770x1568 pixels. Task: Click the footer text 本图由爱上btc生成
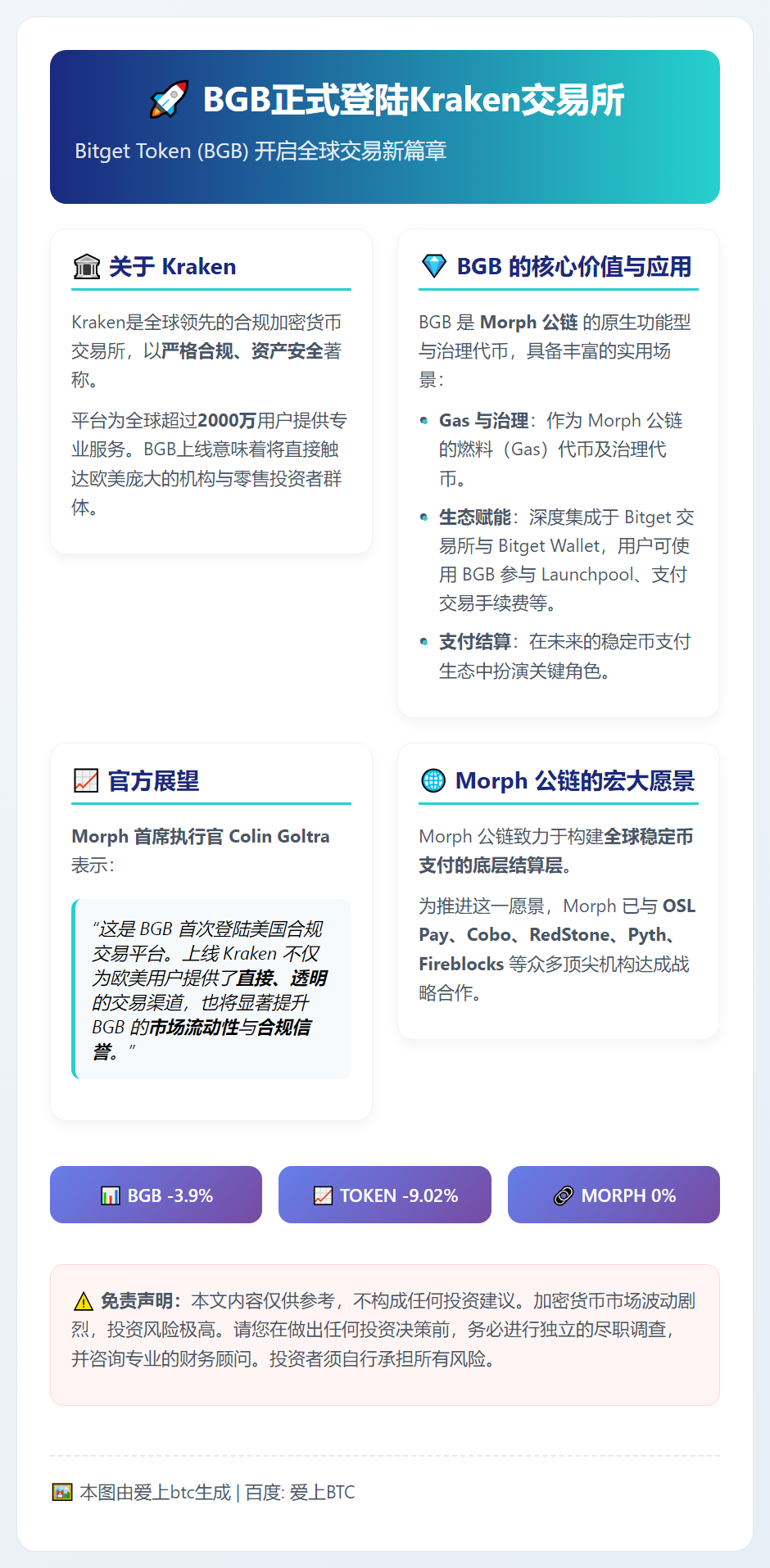[x=156, y=1493]
